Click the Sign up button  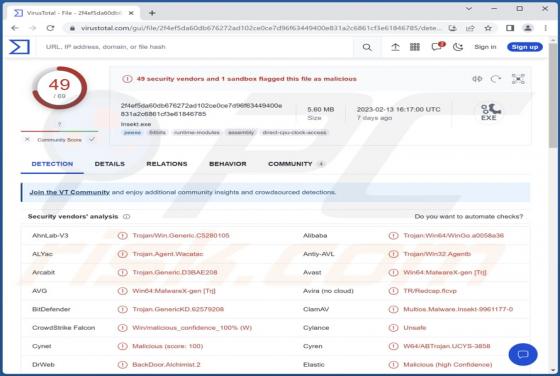(525, 47)
